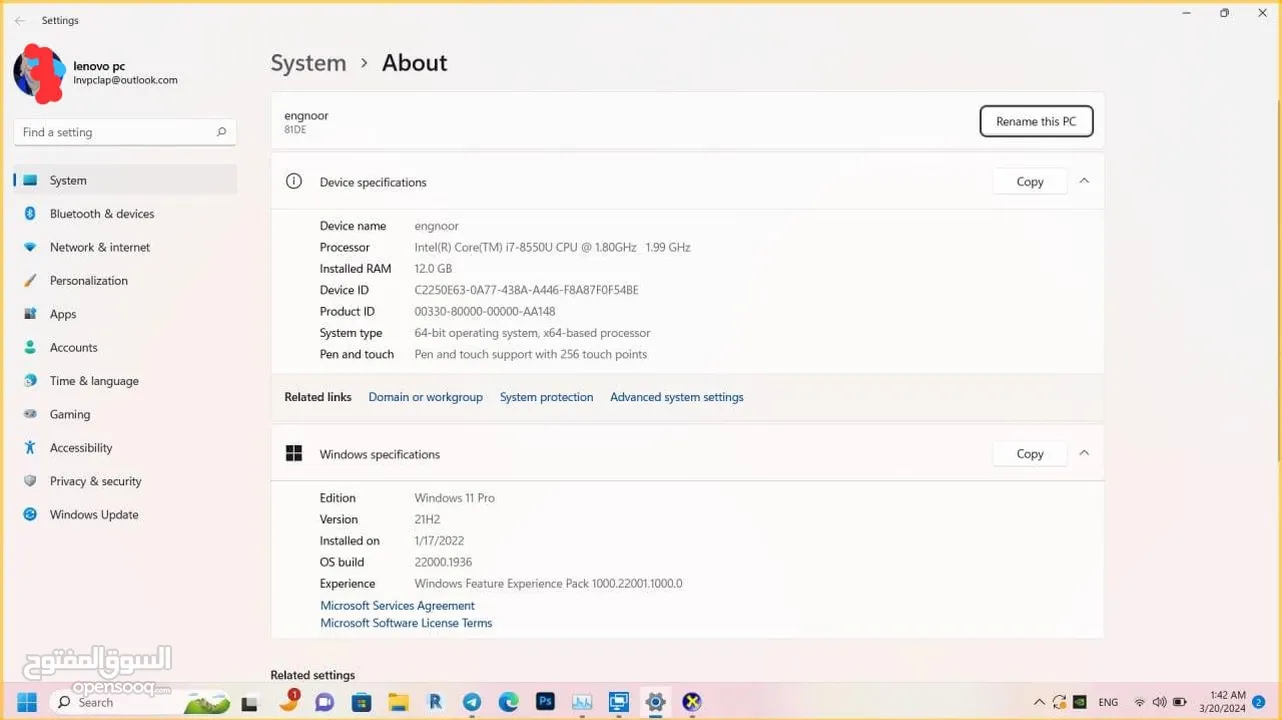Open the orange app with notification badge
1282x720 pixels.
(289, 701)
